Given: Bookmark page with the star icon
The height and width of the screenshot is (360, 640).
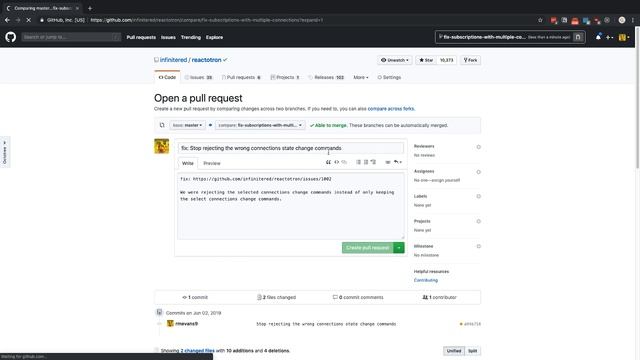Looking at the screenshot, I should 540,20.
